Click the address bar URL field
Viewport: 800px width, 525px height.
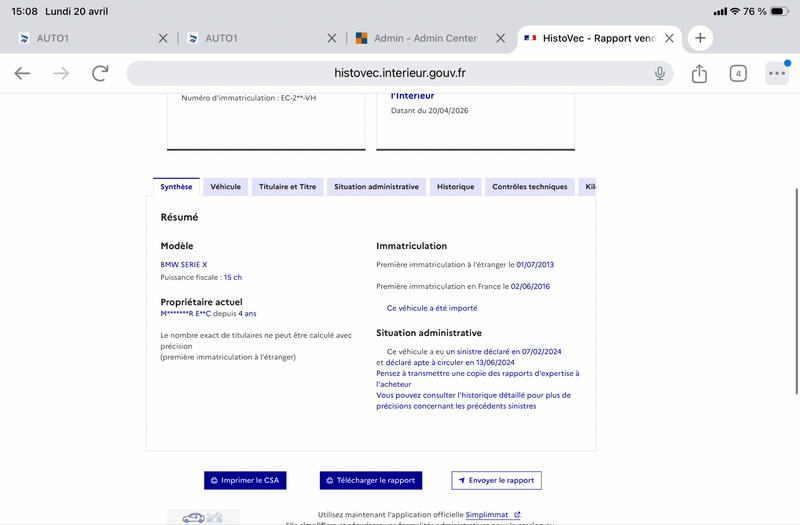click(x=400, y=73)
